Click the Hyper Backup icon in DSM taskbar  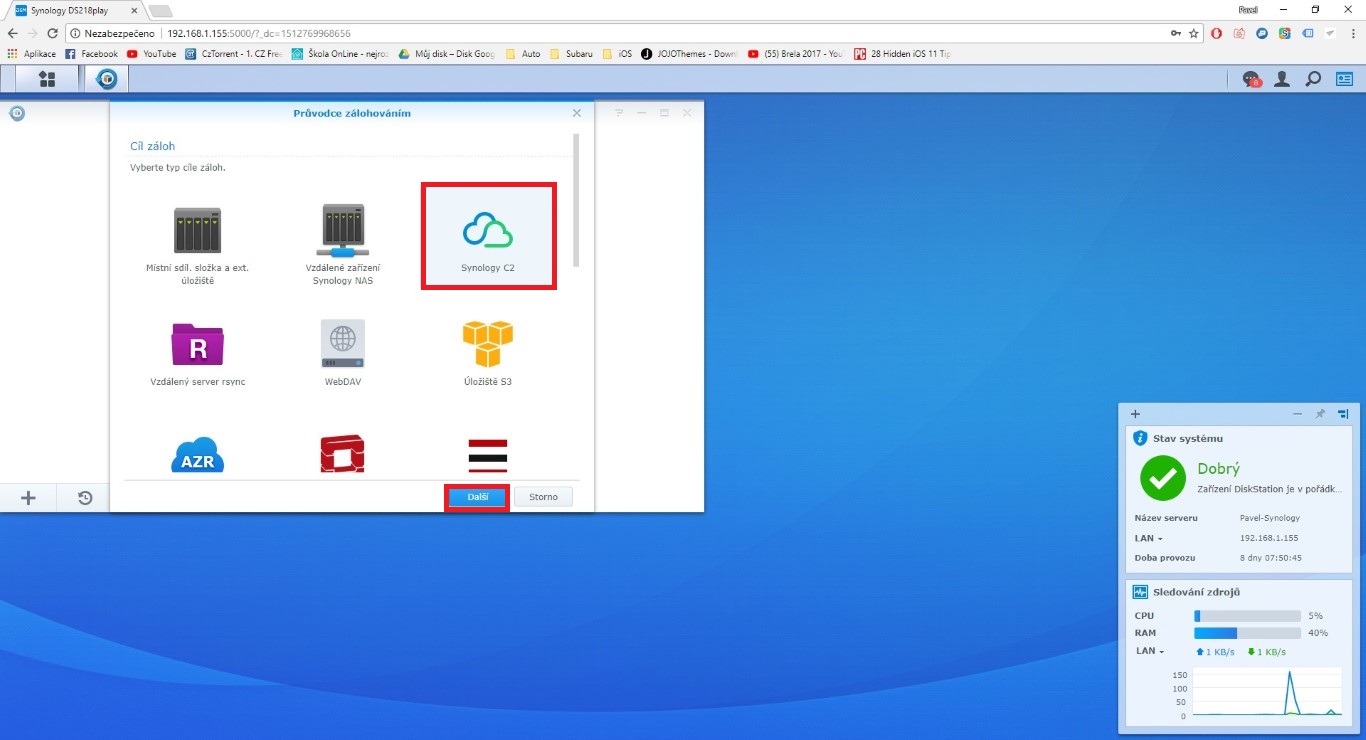coord(106,79)
